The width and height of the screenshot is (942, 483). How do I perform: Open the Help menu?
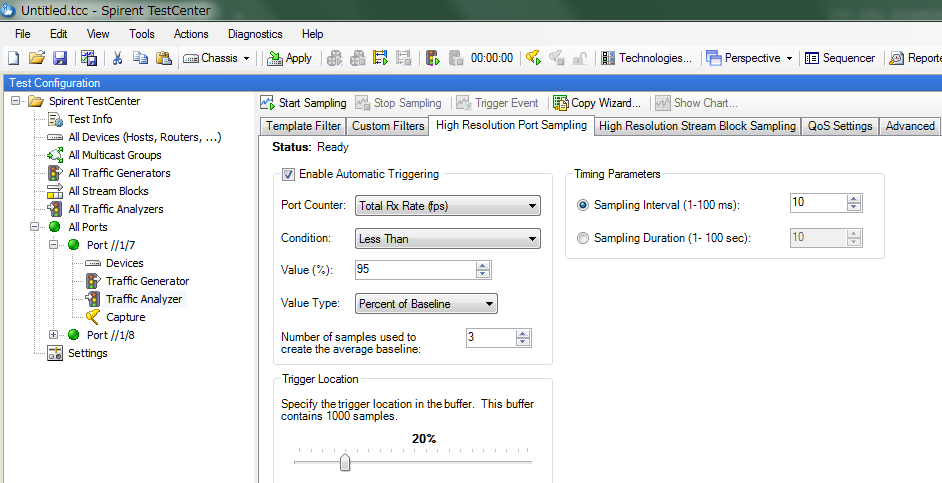[x=312, y=34]
